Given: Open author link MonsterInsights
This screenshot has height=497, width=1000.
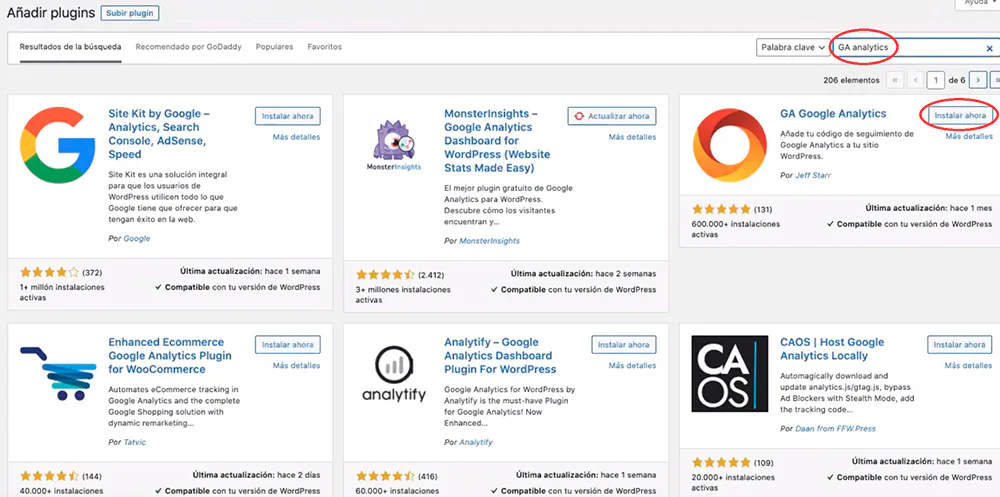Looking at the screenshot, I should [489, 241].
